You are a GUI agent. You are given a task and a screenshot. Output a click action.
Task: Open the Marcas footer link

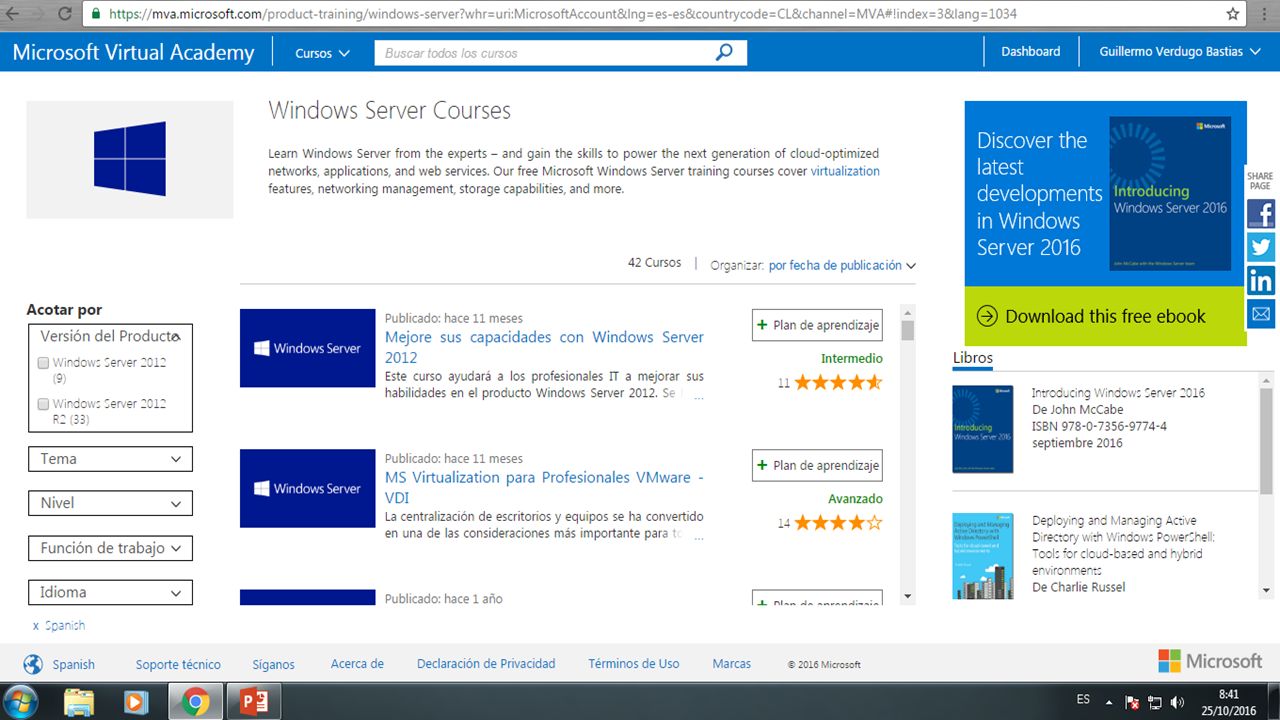[731, 664]
